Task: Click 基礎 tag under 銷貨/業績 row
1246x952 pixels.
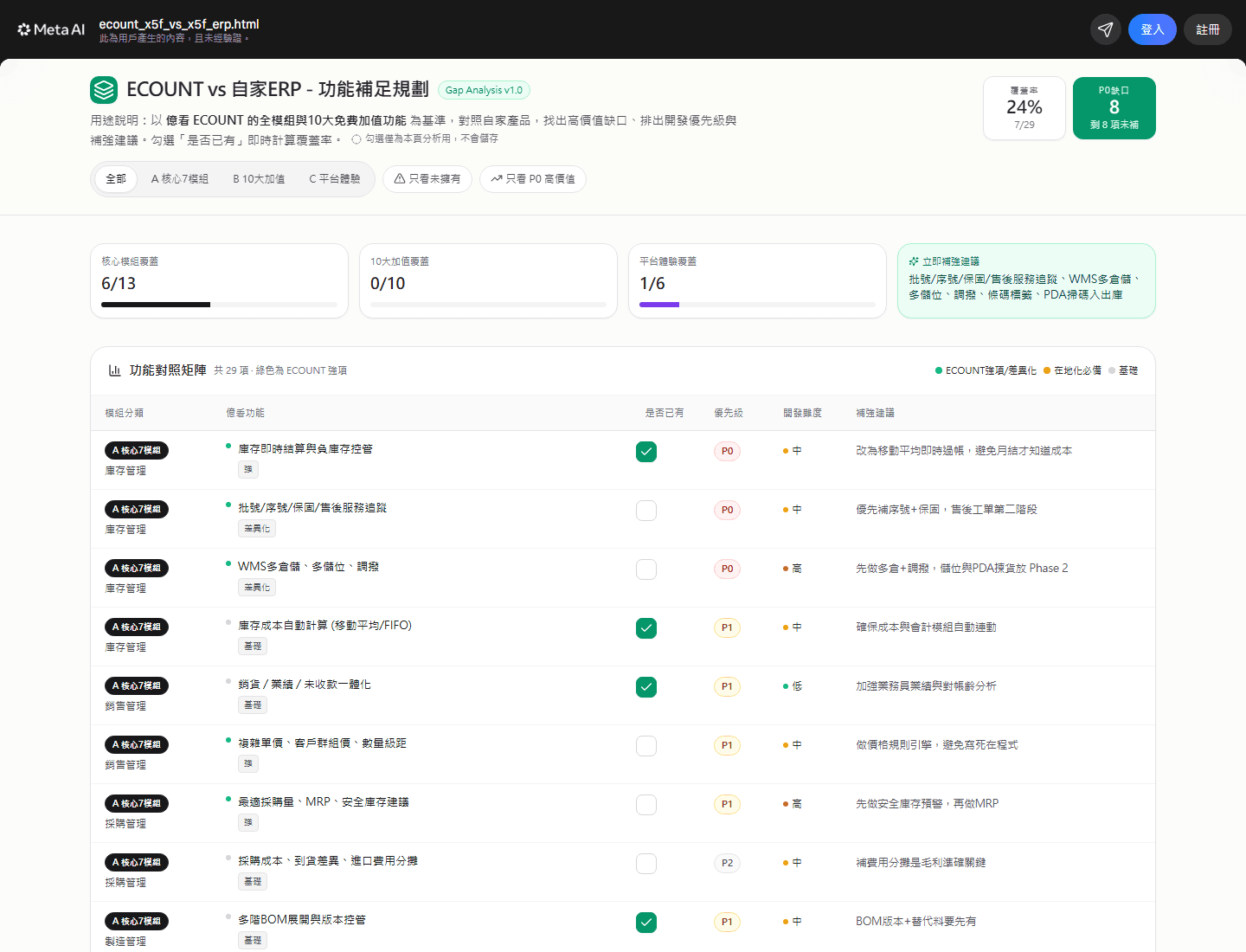Action: 253,704
